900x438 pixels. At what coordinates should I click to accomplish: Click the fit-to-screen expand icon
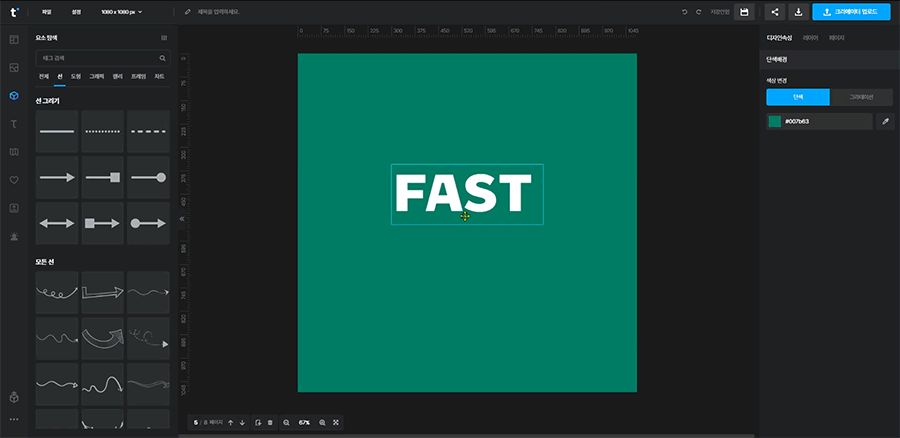[x=336, y=423]
